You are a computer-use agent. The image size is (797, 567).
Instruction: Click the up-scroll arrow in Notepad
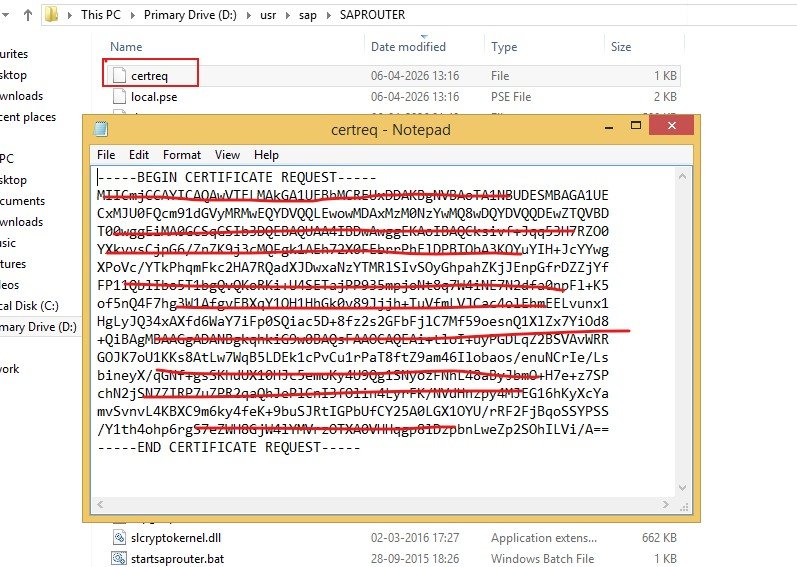(x=682, y=176)
